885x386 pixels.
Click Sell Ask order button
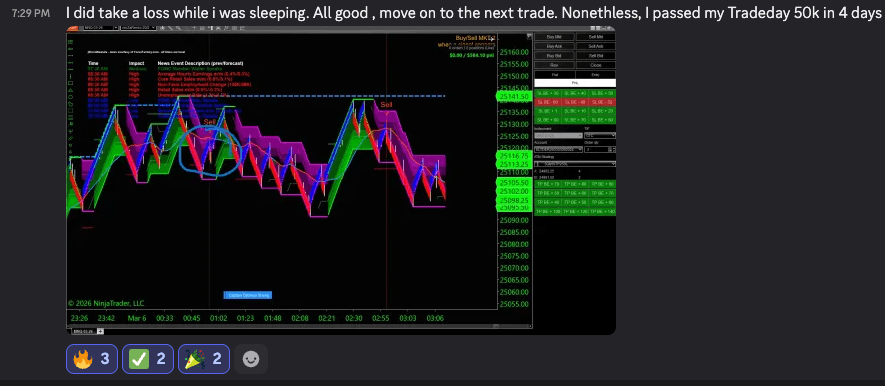coord(595,46)
